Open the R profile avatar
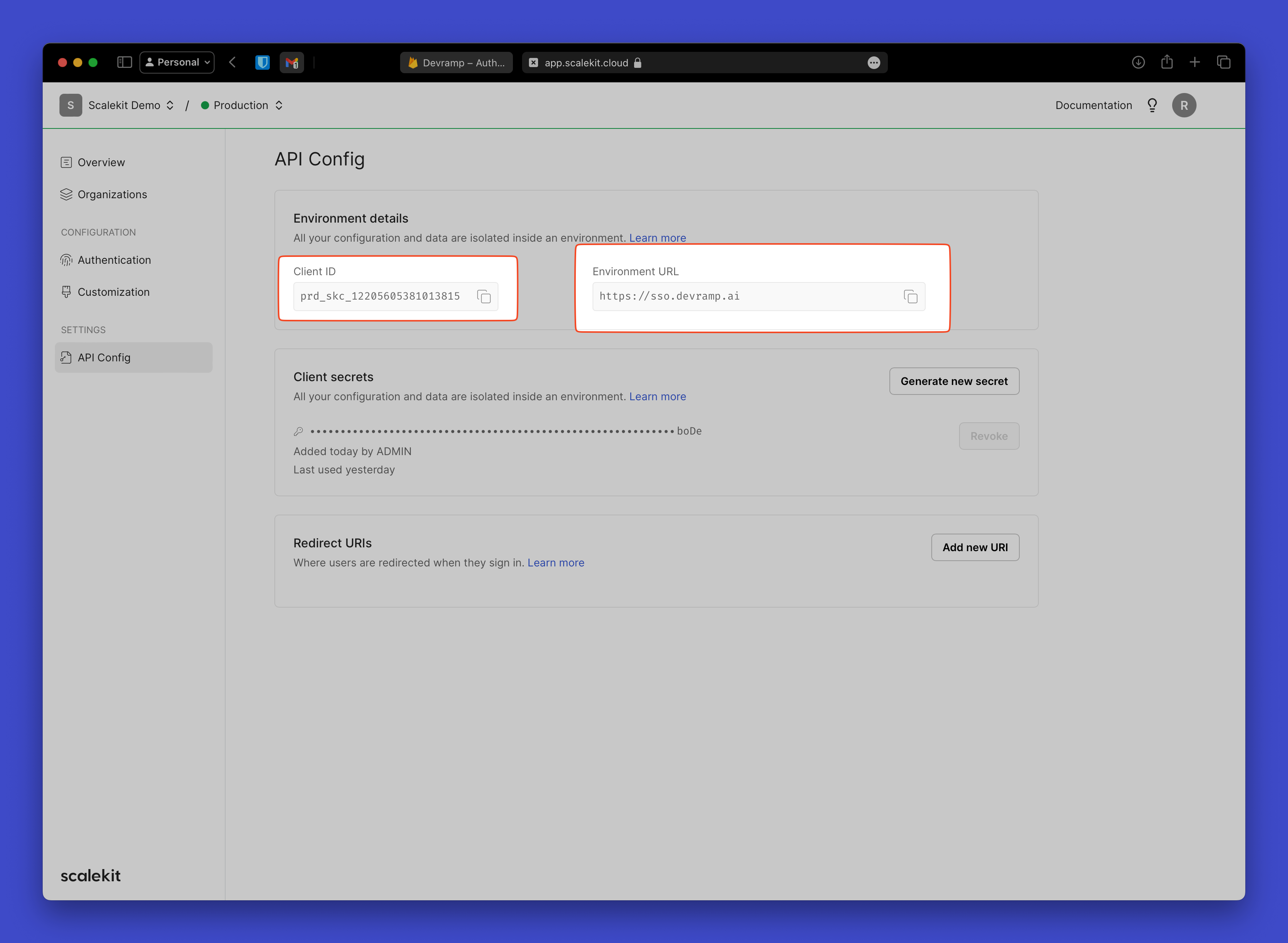The image size is (1288, 943). (x=1184, y=105)
